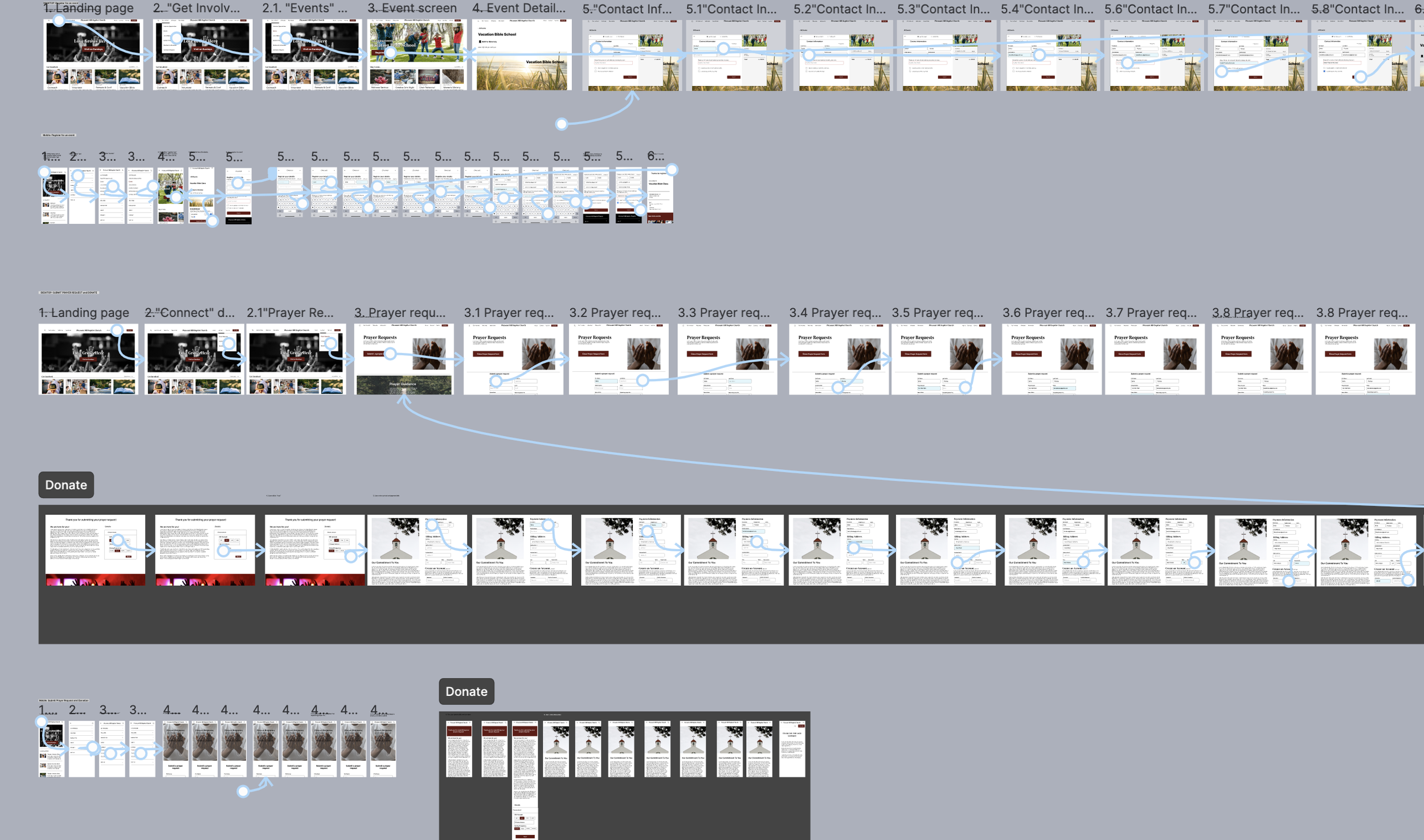Image resolution: width=1424 pixels, height=840 pixels.
Task: Select the '5.8"Contact In...' frame title
Action: (x=1357, y=10)
